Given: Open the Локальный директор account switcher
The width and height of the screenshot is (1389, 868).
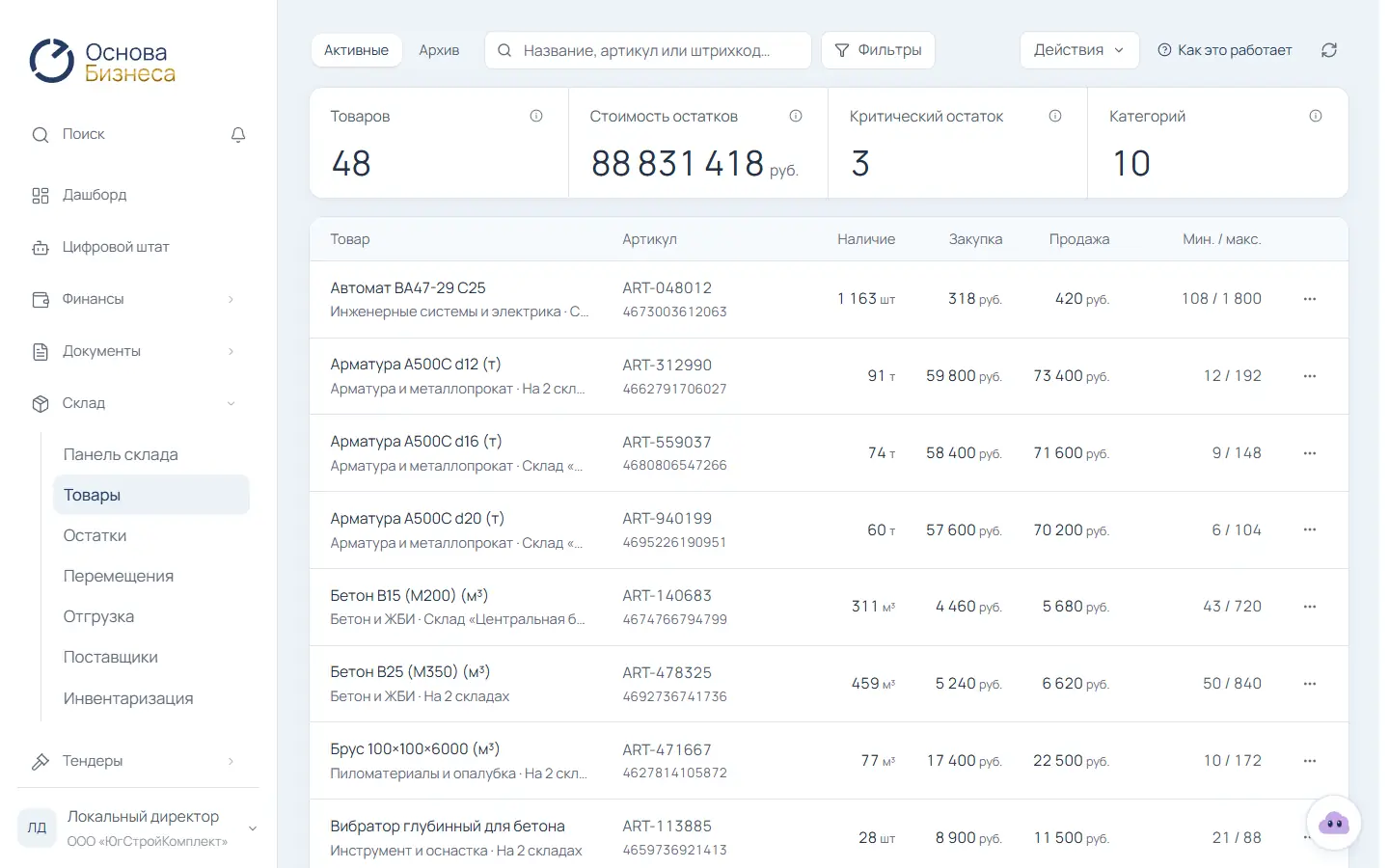Looking at the screenshot, I should coord(139,828).
